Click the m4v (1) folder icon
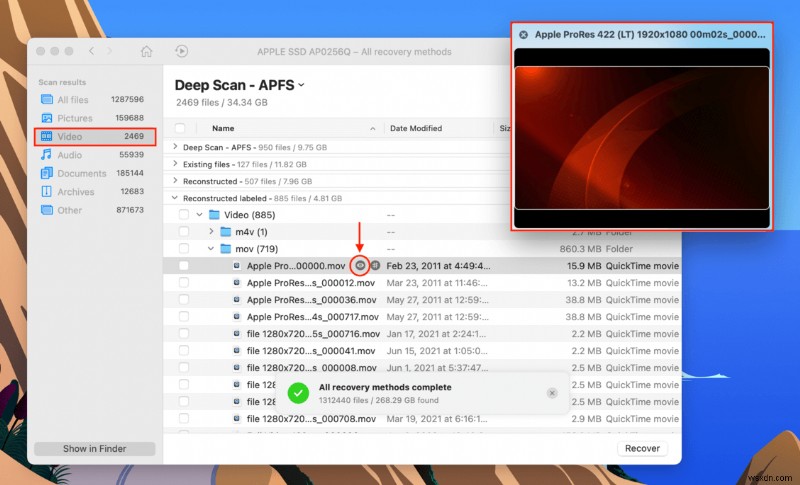The height and width of the screenshot is (485, 800). coord(226,232)
